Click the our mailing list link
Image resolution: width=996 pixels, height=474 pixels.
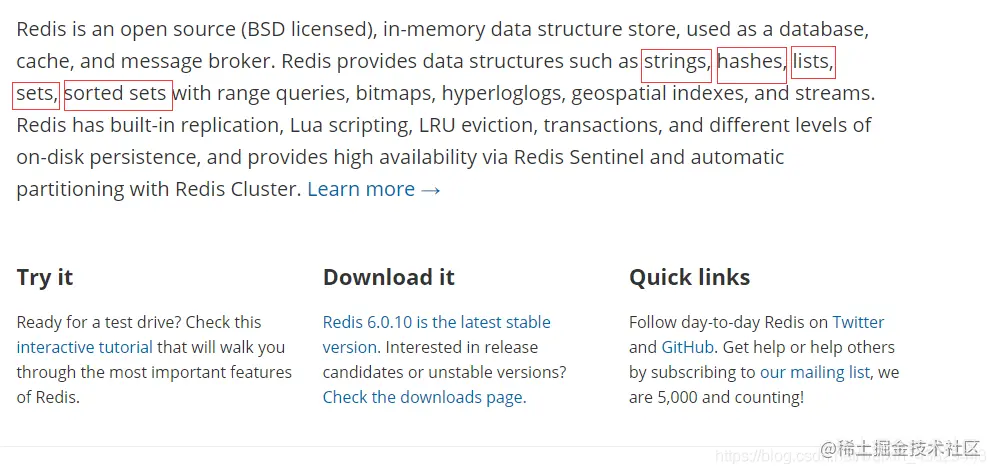tap(815, 372)
